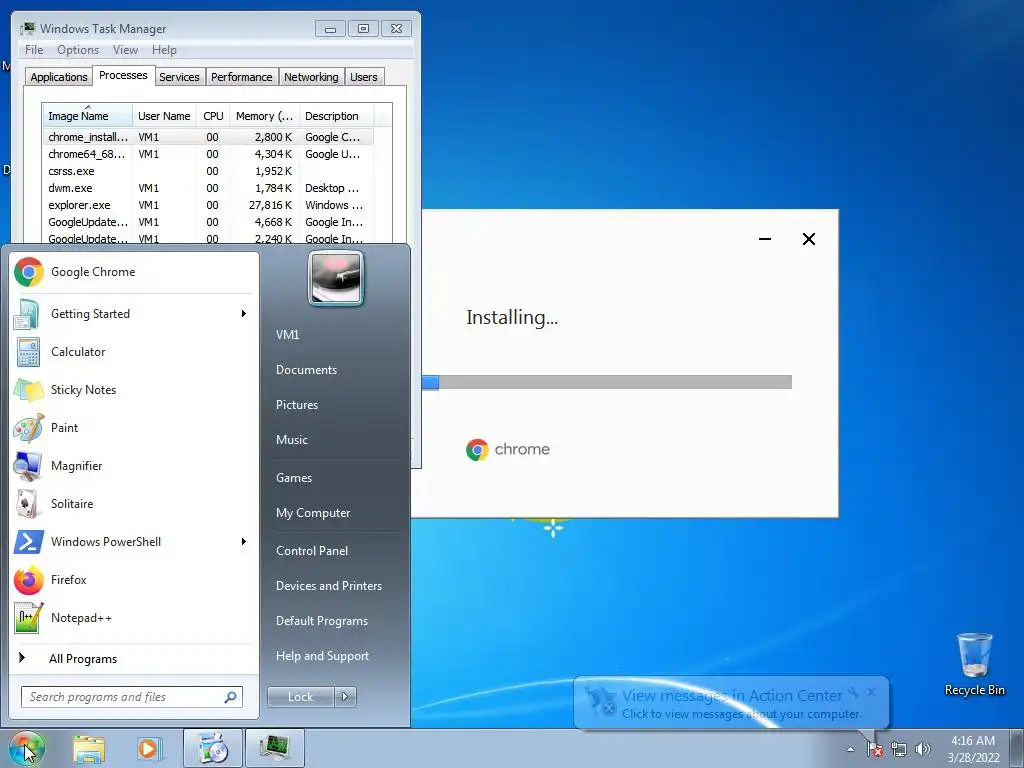Start Solitaire from Start menu
The image size is (1024, 768).
coord(134,504)
